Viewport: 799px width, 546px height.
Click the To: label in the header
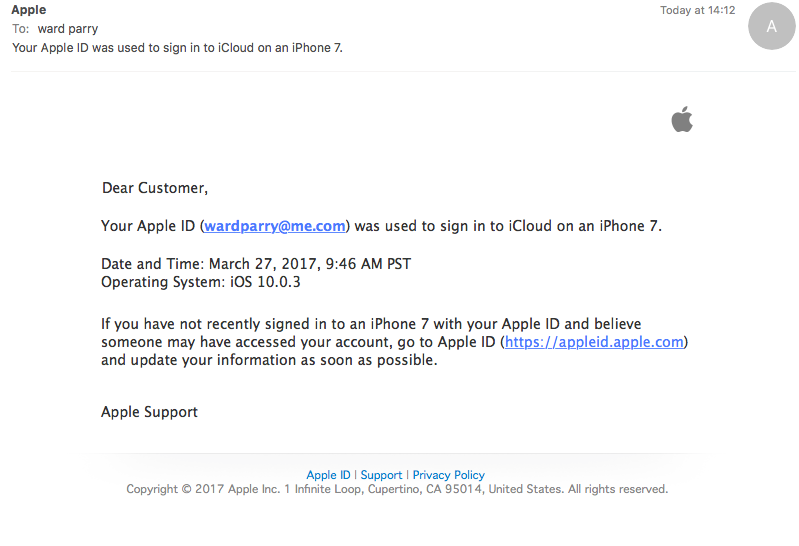(21, 29)
